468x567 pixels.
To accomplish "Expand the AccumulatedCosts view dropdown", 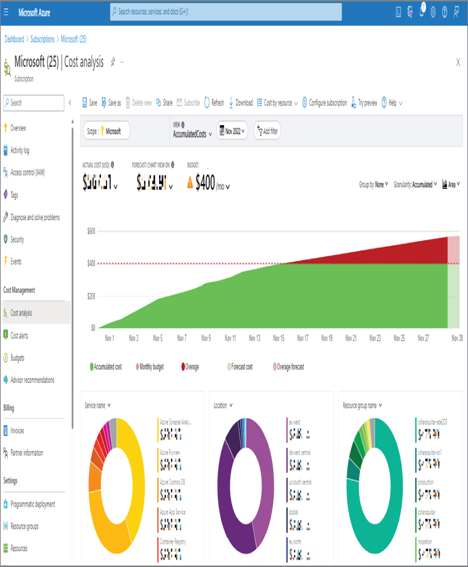I will 192,134.
